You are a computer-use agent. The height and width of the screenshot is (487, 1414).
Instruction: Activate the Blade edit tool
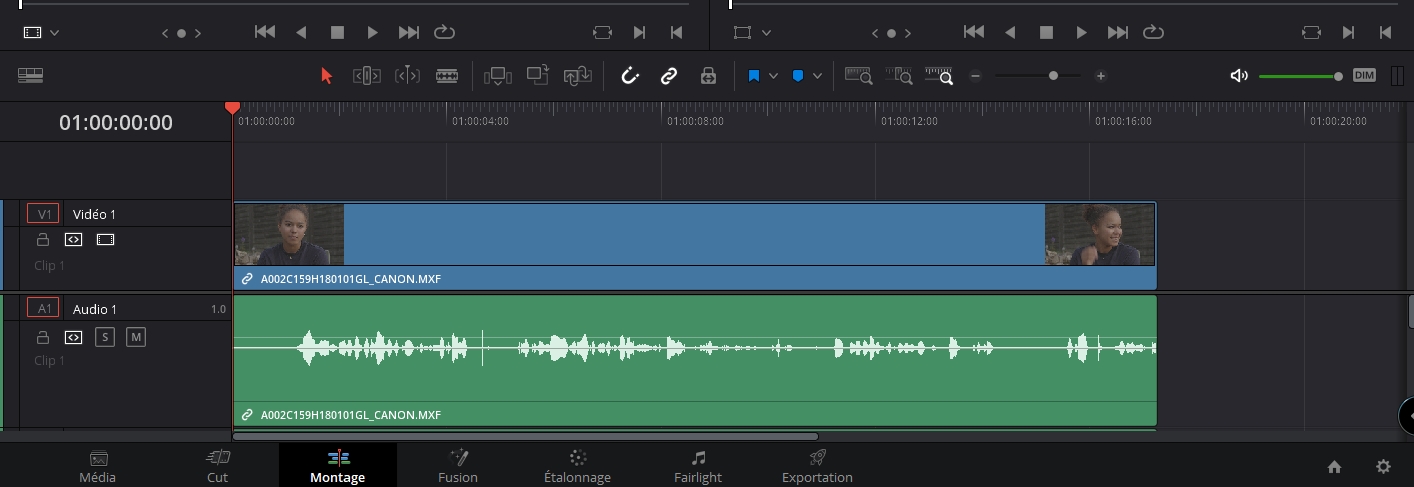tap(447, 76)
